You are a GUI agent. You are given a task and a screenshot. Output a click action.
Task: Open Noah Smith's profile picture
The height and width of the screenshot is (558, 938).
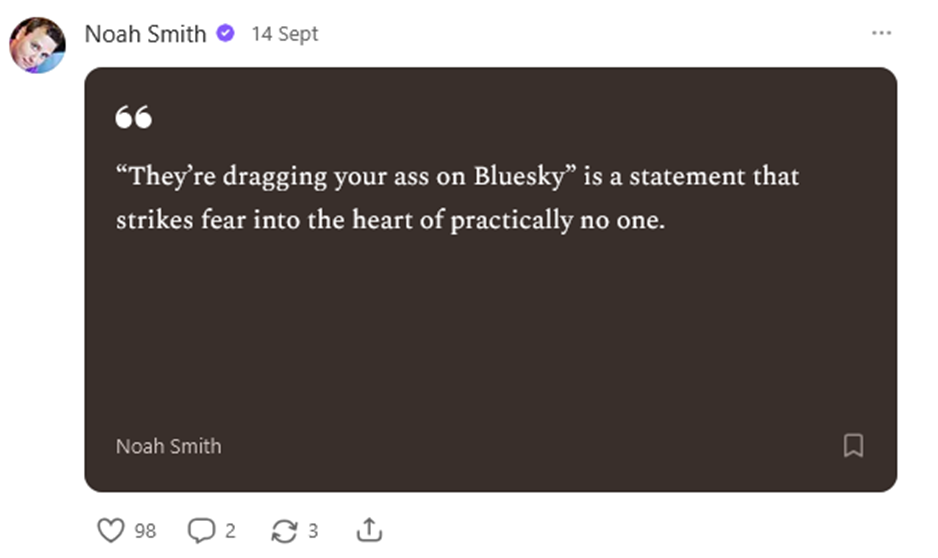coord(38,45)
